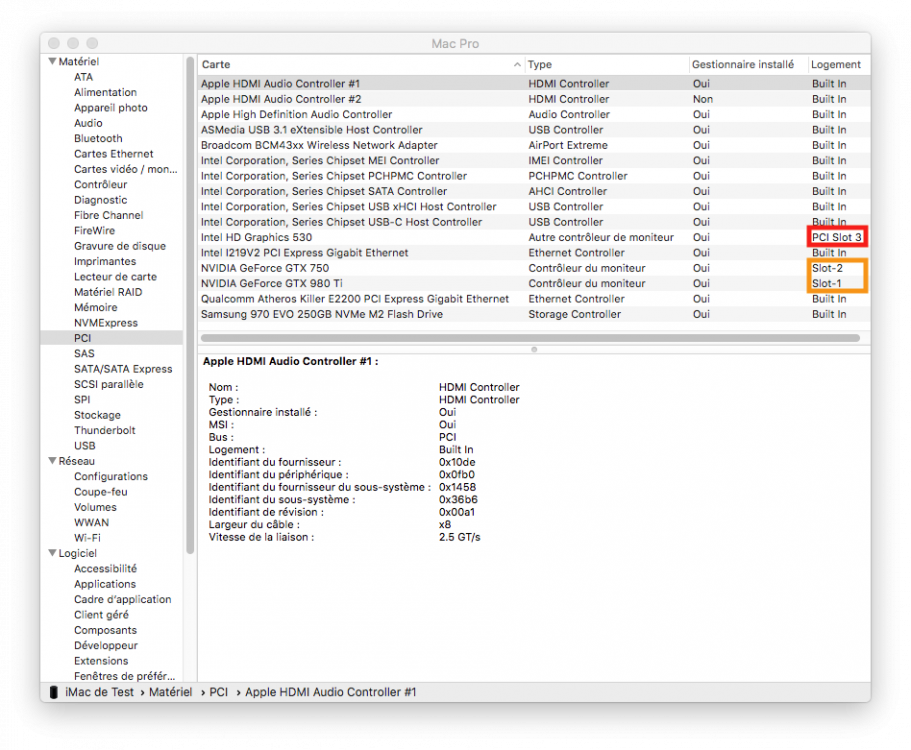Sort by the Type column header
Screen dimensions: 911x750
540,64
